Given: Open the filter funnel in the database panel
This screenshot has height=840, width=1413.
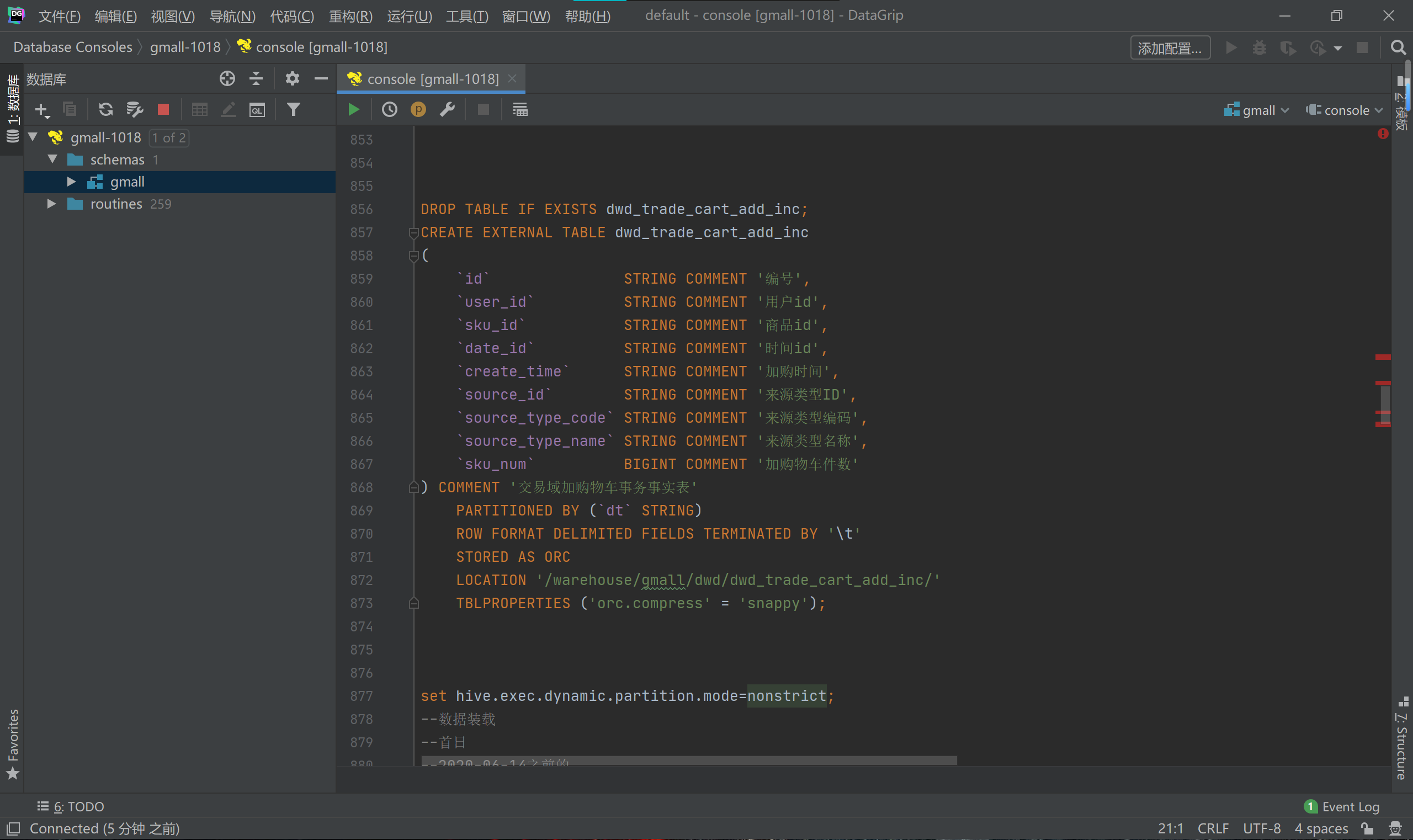Looking at the screenshot, I should [x=293, y=109].
